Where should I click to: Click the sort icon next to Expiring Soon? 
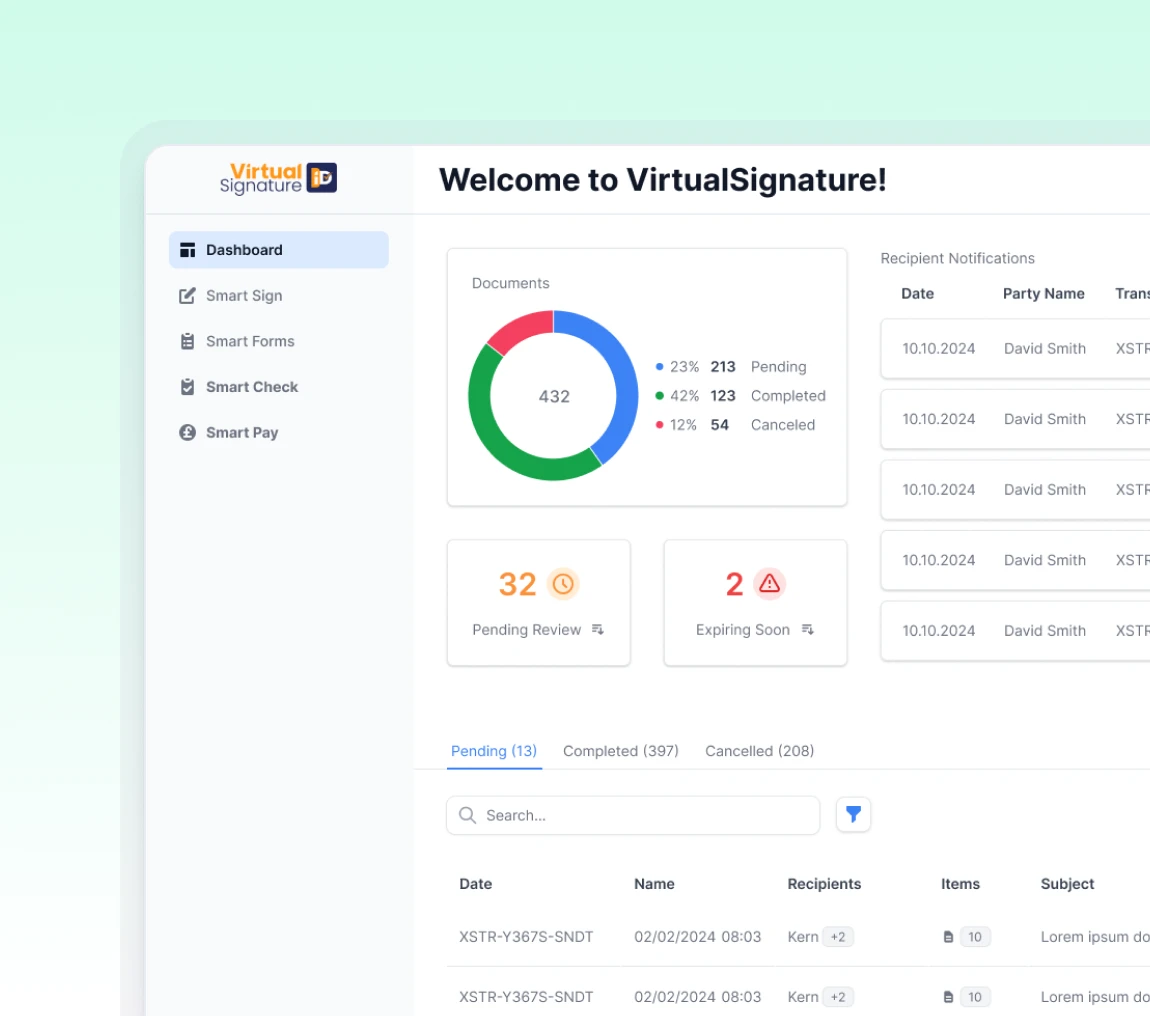coord(807,629)
